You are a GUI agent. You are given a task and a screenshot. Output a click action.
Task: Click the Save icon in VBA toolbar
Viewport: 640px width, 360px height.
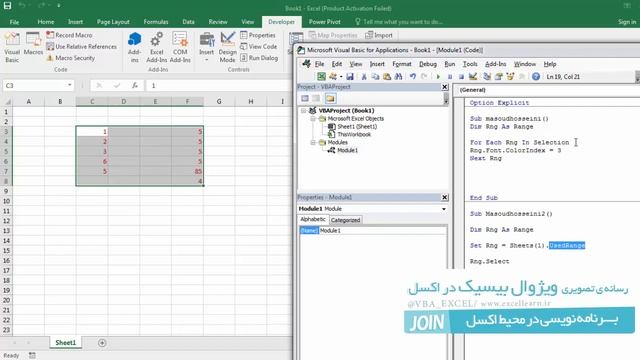tap(350, 76)
